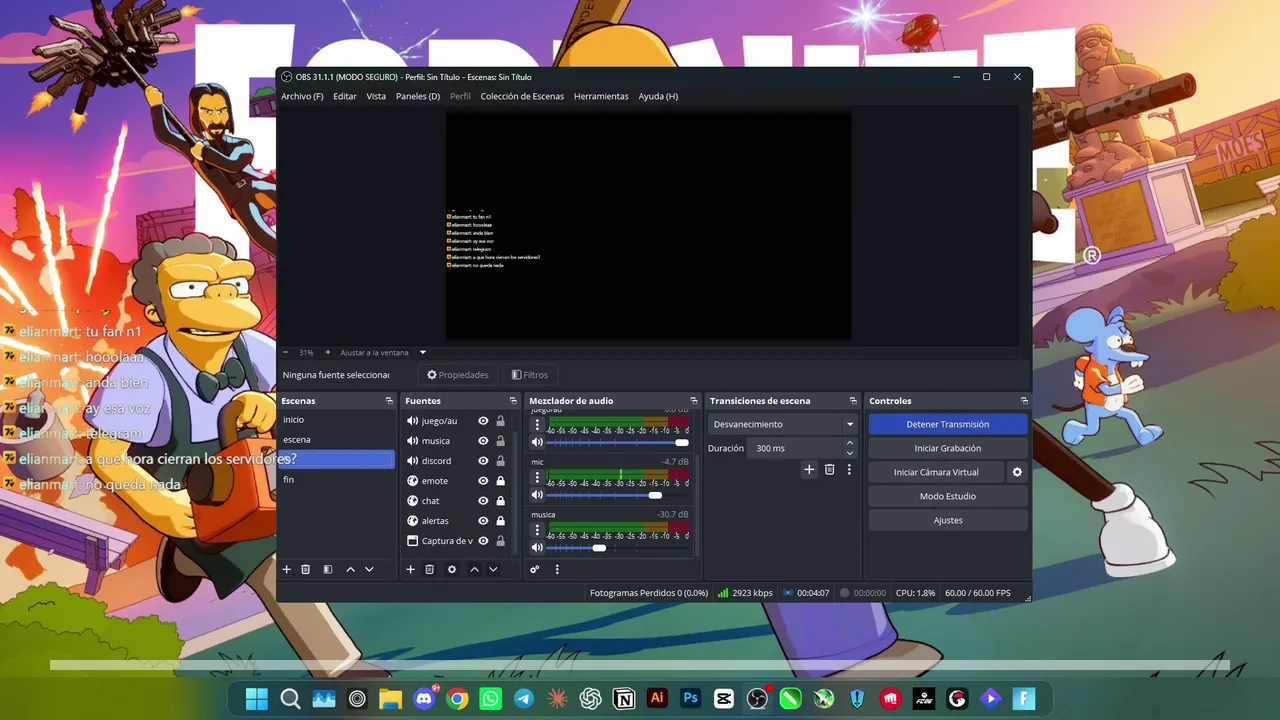Mute the mic audio channel

coord(537,495)
